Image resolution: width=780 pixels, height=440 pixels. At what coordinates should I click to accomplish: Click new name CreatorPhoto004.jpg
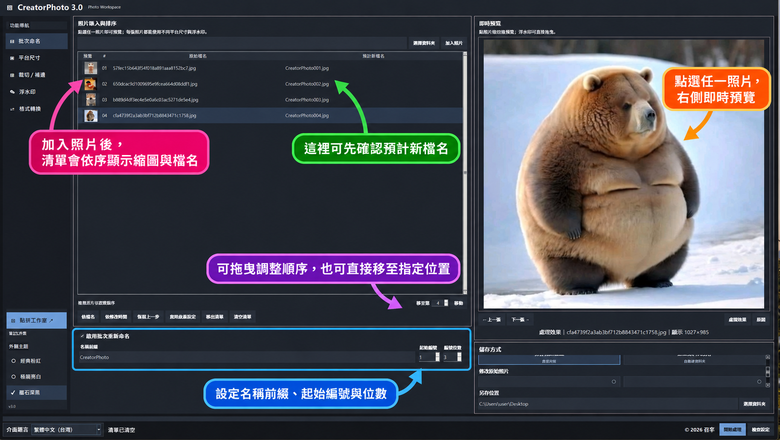(307, 116)
